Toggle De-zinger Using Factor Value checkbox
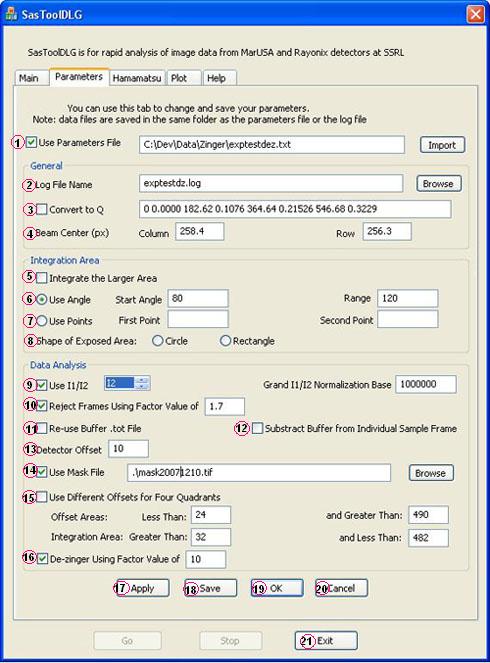The width and height of the screenshot is (490, 663). [42, 559]
